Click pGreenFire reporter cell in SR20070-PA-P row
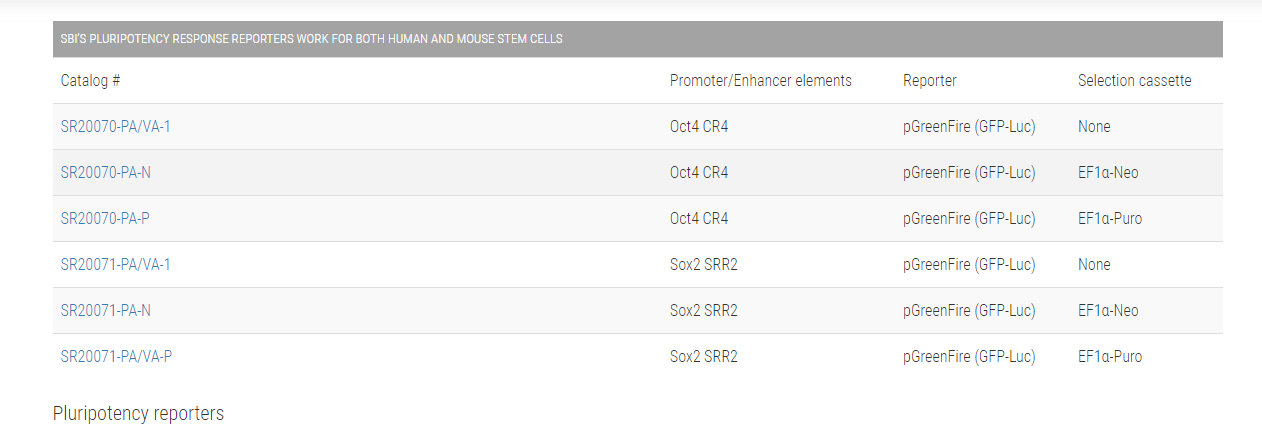Image resolution: width=1262 pixels, height=439 pixels. [969, 219]
